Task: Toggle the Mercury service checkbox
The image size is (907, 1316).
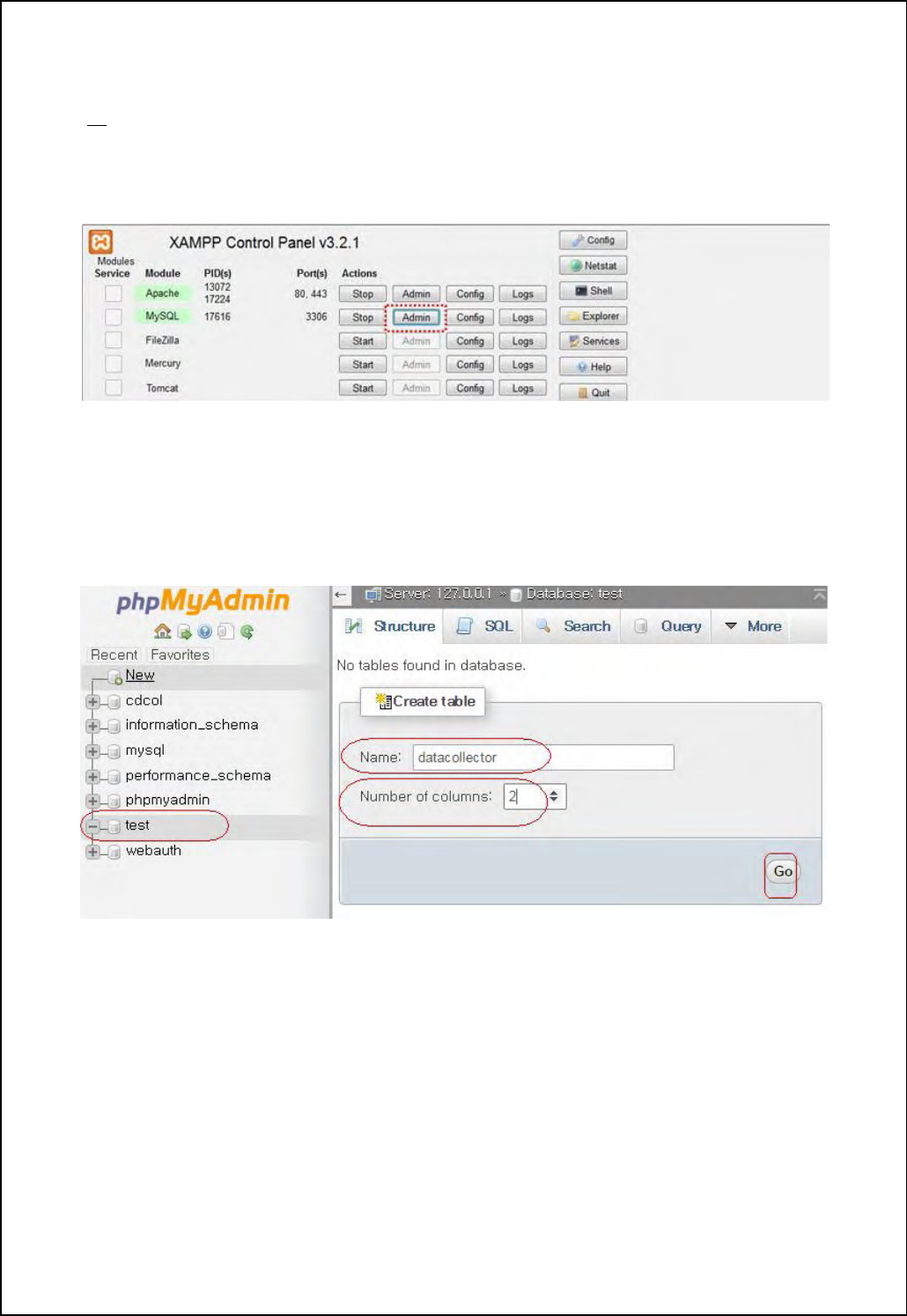Action: click(114, 364)
